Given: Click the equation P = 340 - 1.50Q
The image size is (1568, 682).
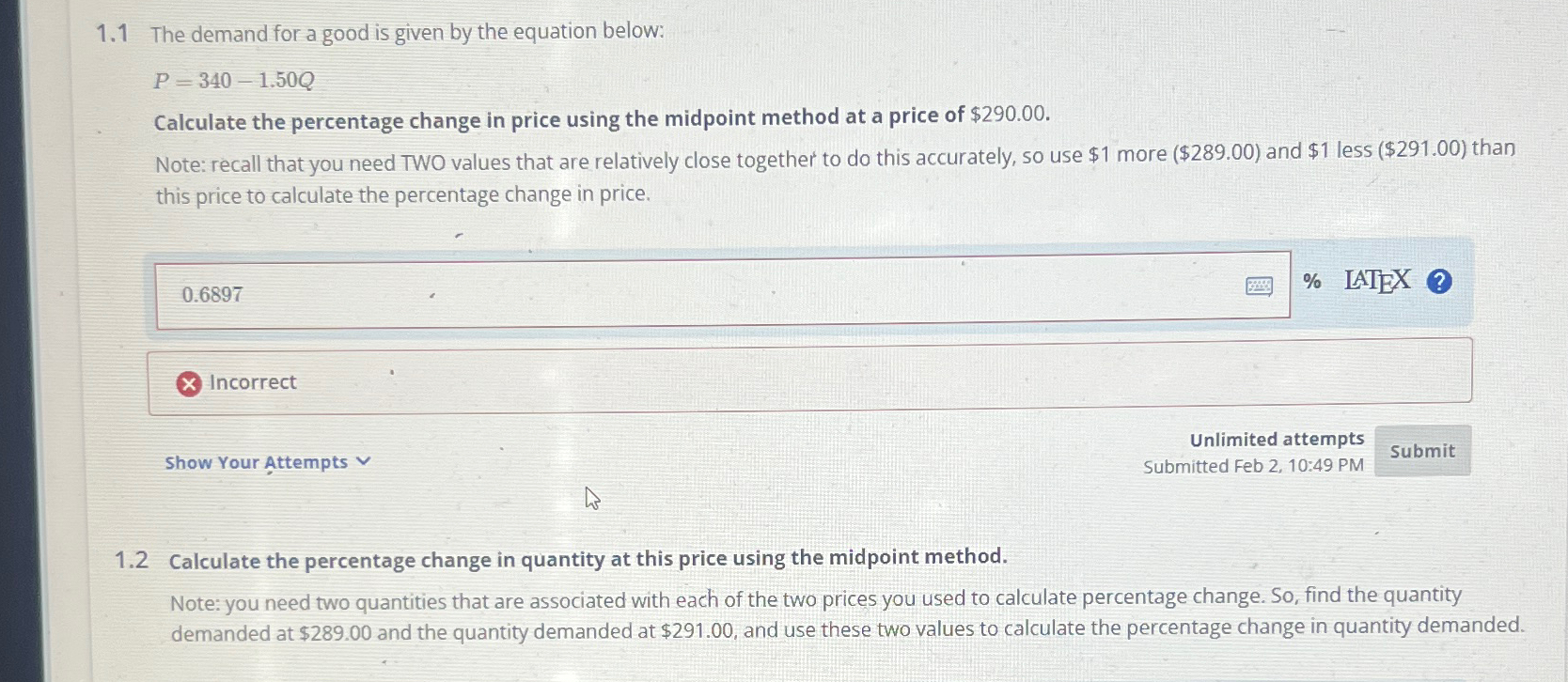Looking at the screenshot, I should tap(233, 80).
